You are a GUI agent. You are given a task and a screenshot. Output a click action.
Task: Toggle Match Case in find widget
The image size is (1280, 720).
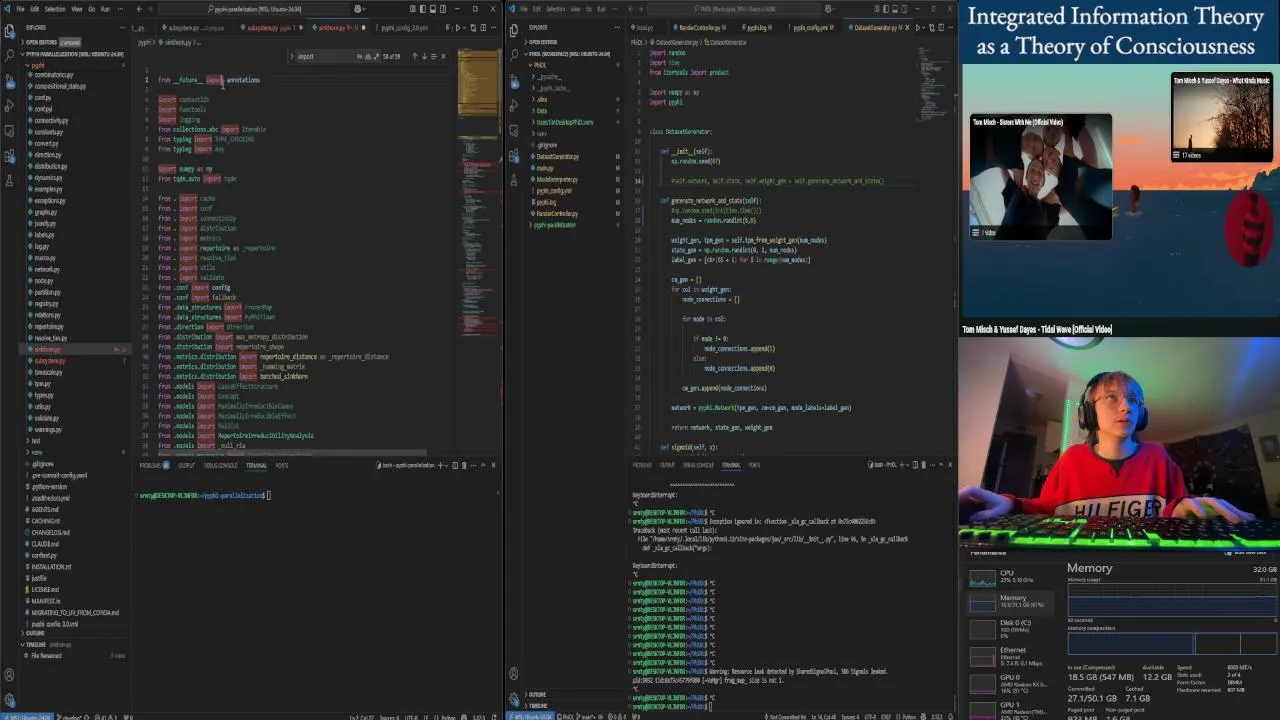coord(359,56)
